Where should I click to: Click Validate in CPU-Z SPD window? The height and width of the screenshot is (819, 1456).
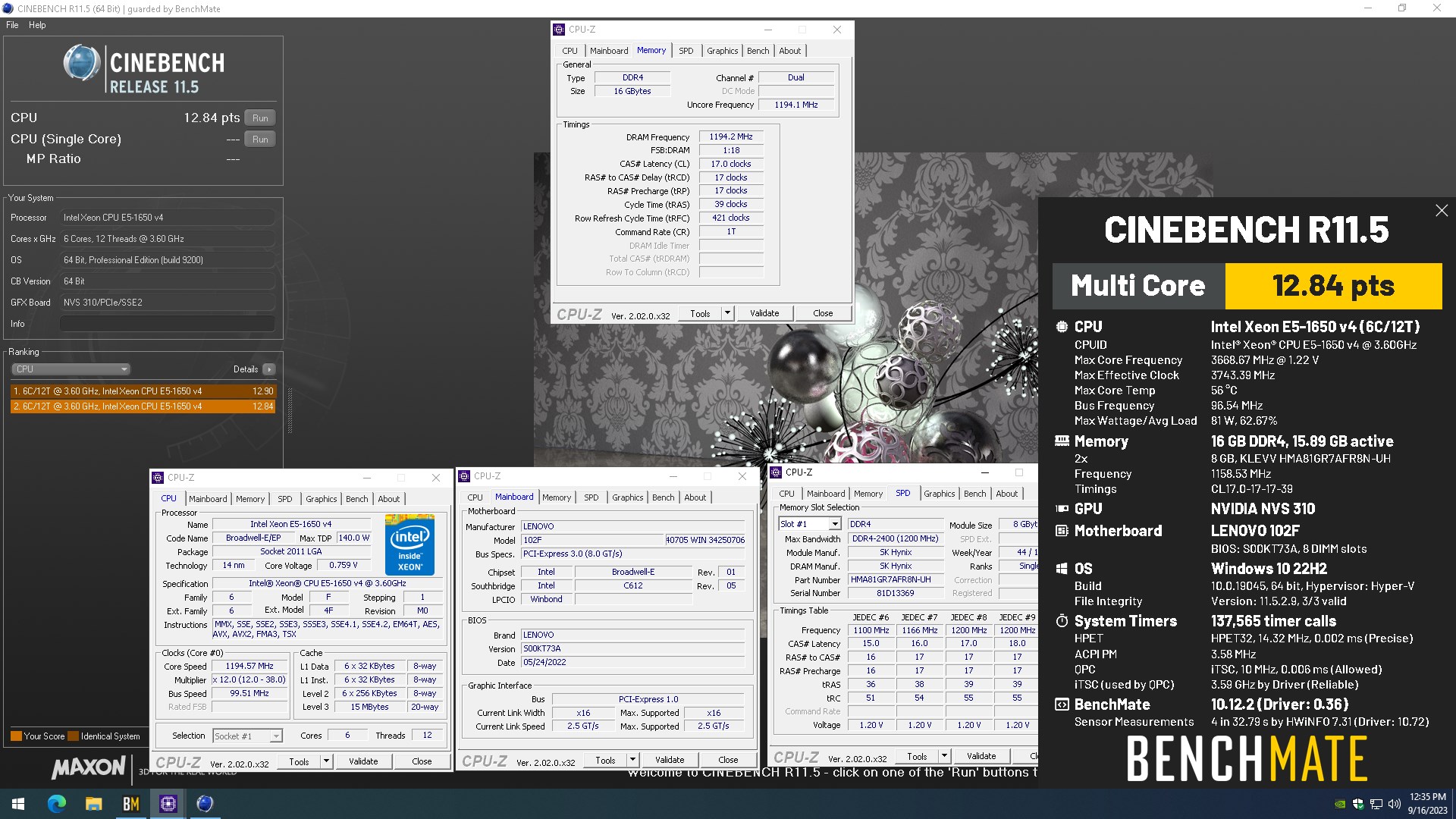(x=981, y=756)
